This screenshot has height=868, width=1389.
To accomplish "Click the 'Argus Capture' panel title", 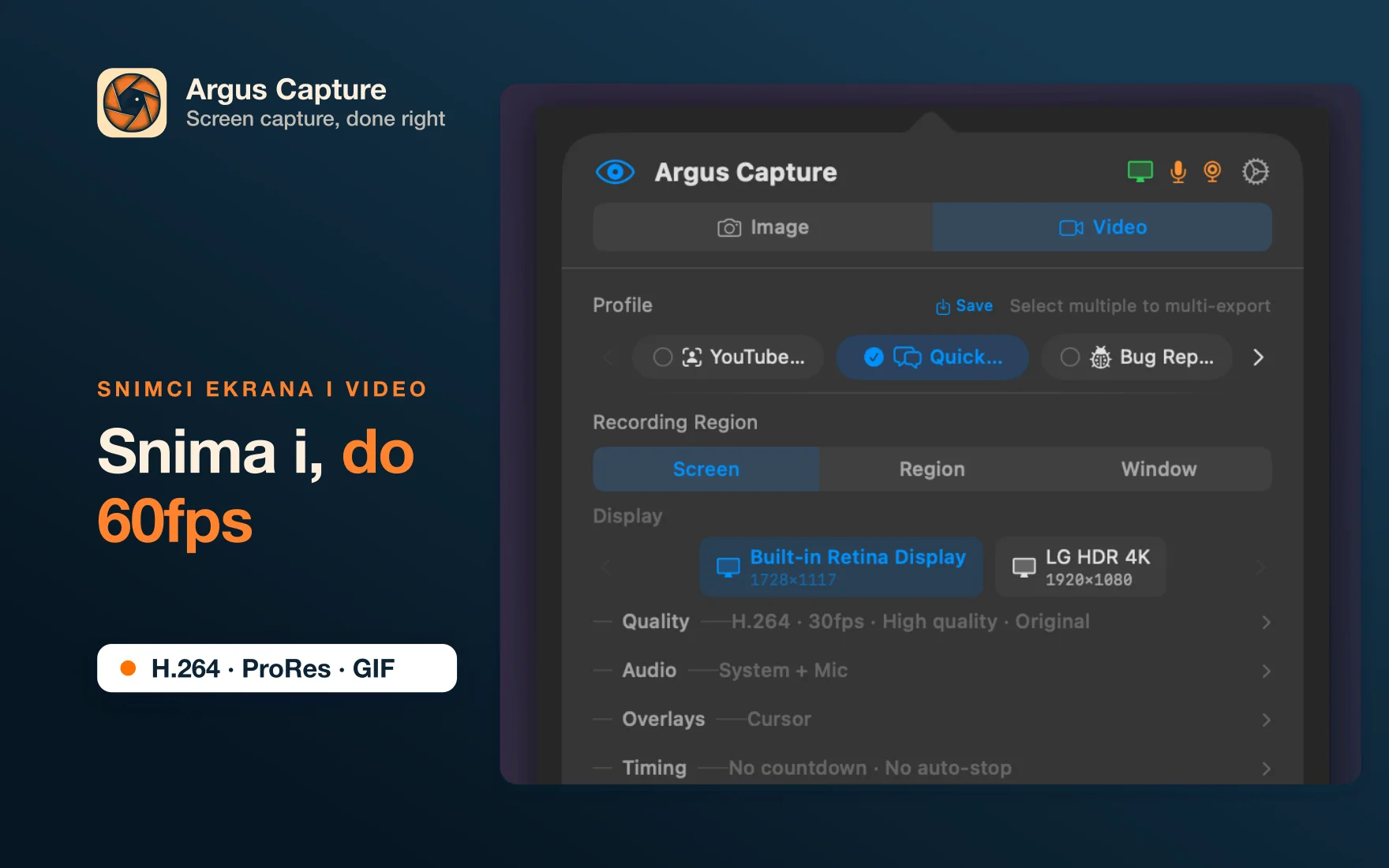I will pos(746,172).
